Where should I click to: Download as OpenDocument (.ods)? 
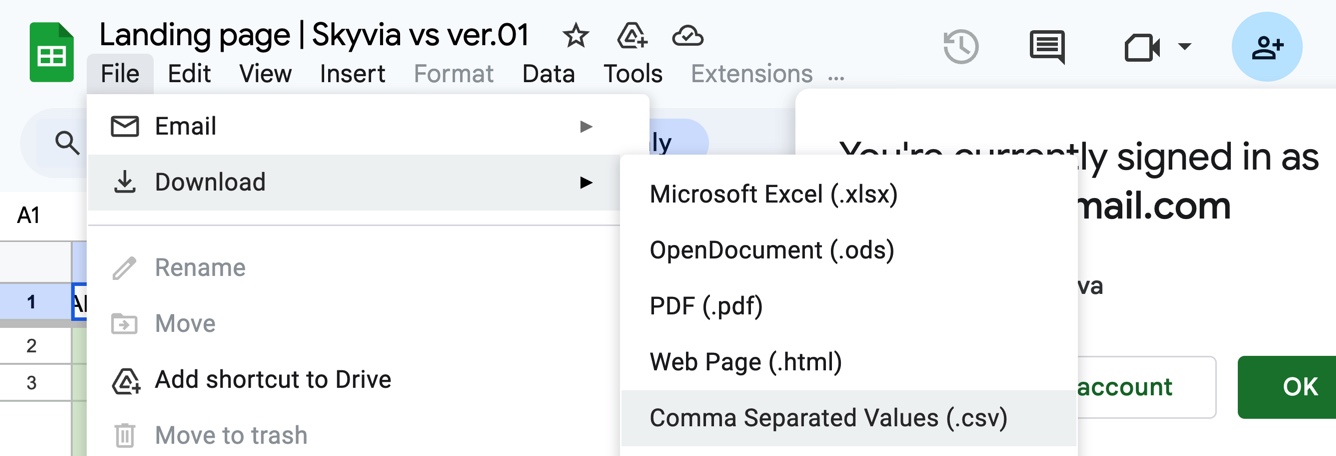(x=849, y=250)
